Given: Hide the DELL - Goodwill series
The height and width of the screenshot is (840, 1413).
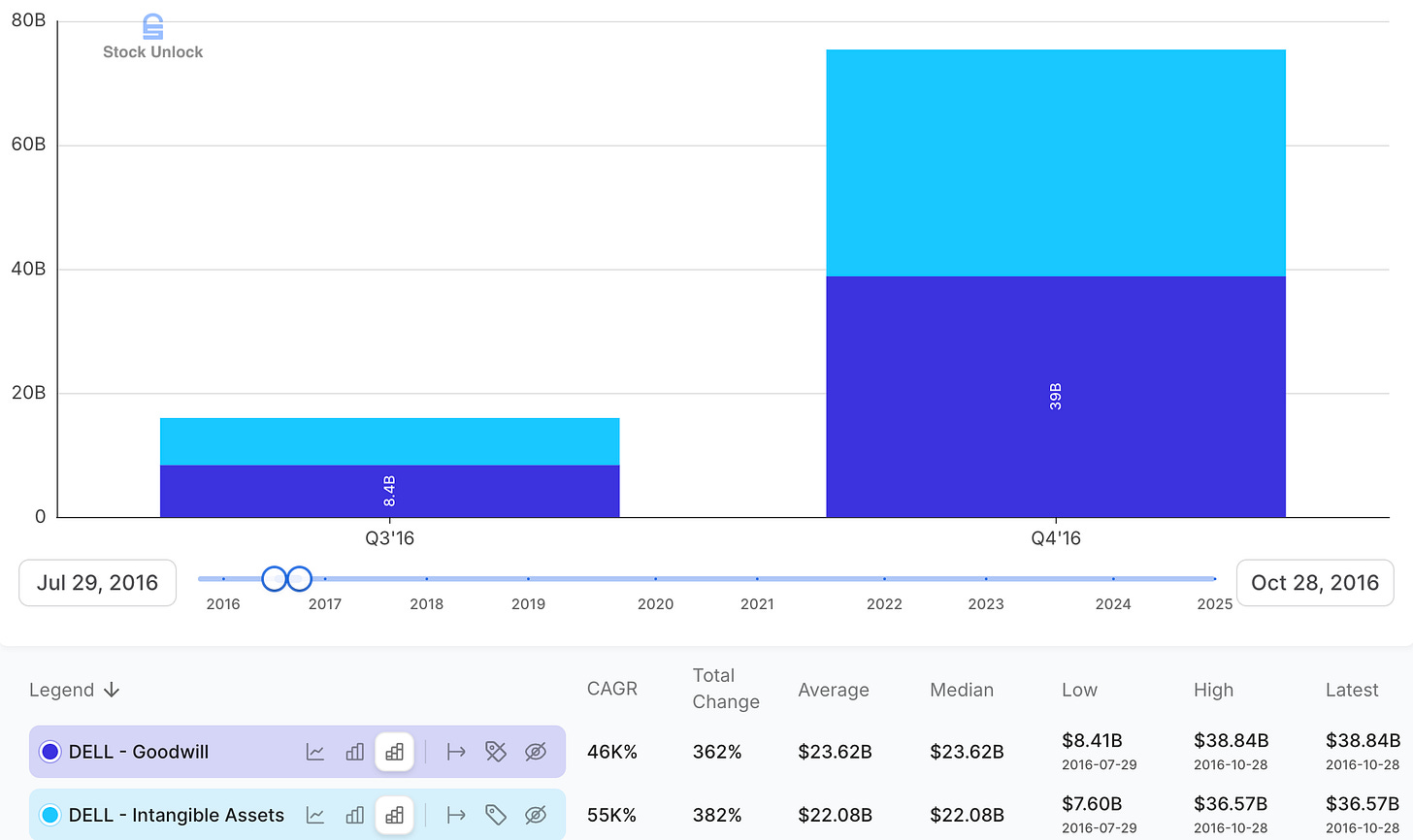Looking at the screenshot, I should click(x=536, y=752).
